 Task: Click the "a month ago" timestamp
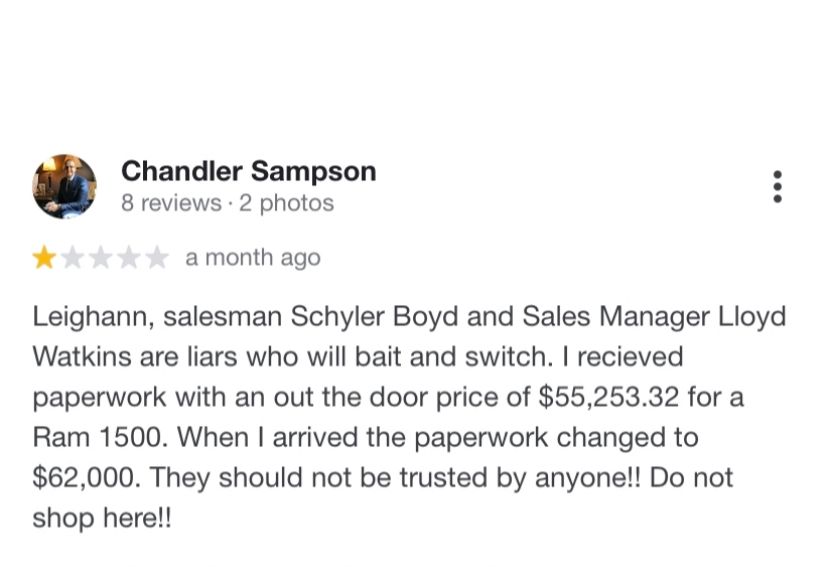click(x=253, y=258)
